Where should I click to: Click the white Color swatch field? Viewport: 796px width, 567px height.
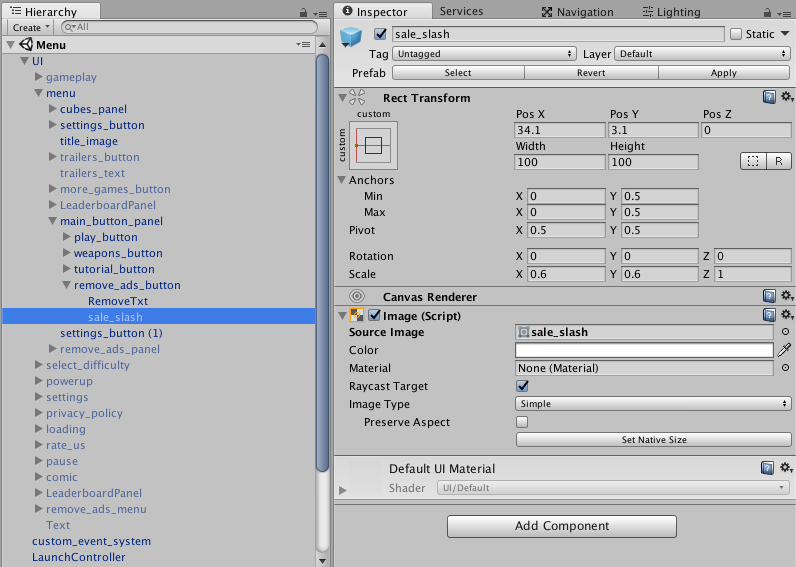644,350
